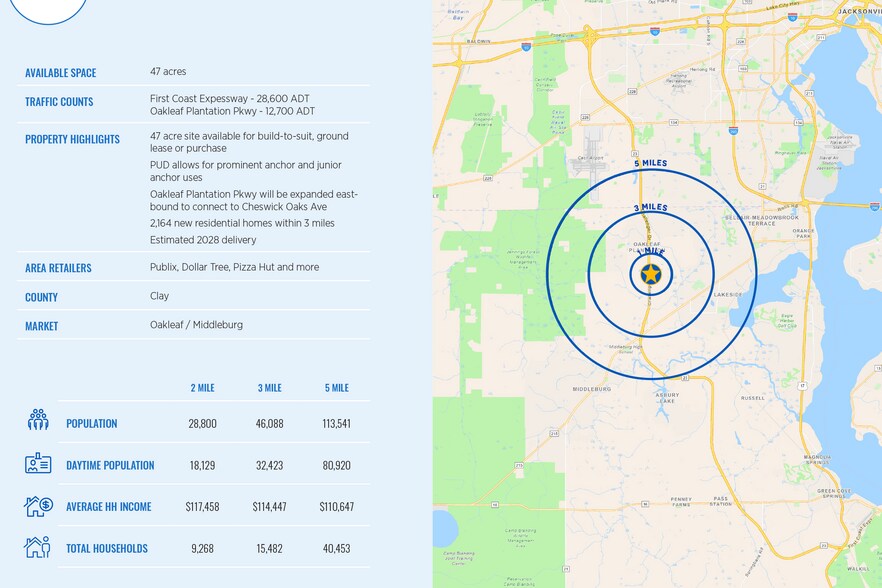Select 'Publix, Dollar Tree, Pizza Hut and more'

click(x=235, y=267)
